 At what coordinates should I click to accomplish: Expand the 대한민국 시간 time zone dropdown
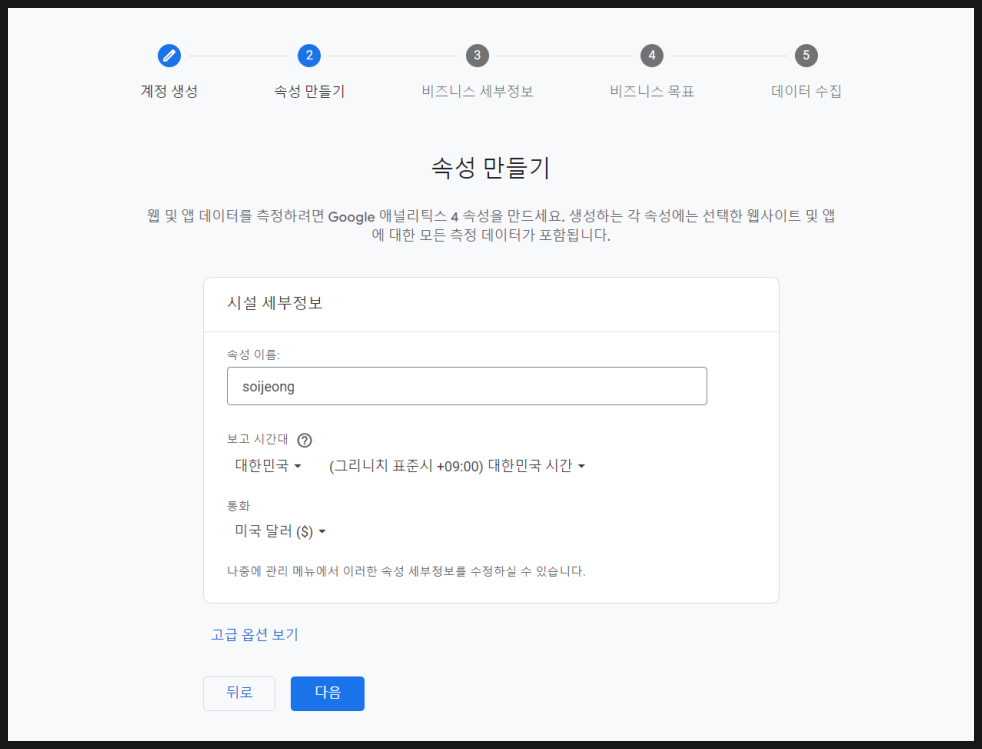pyautogui.click(x=457, y=466)
